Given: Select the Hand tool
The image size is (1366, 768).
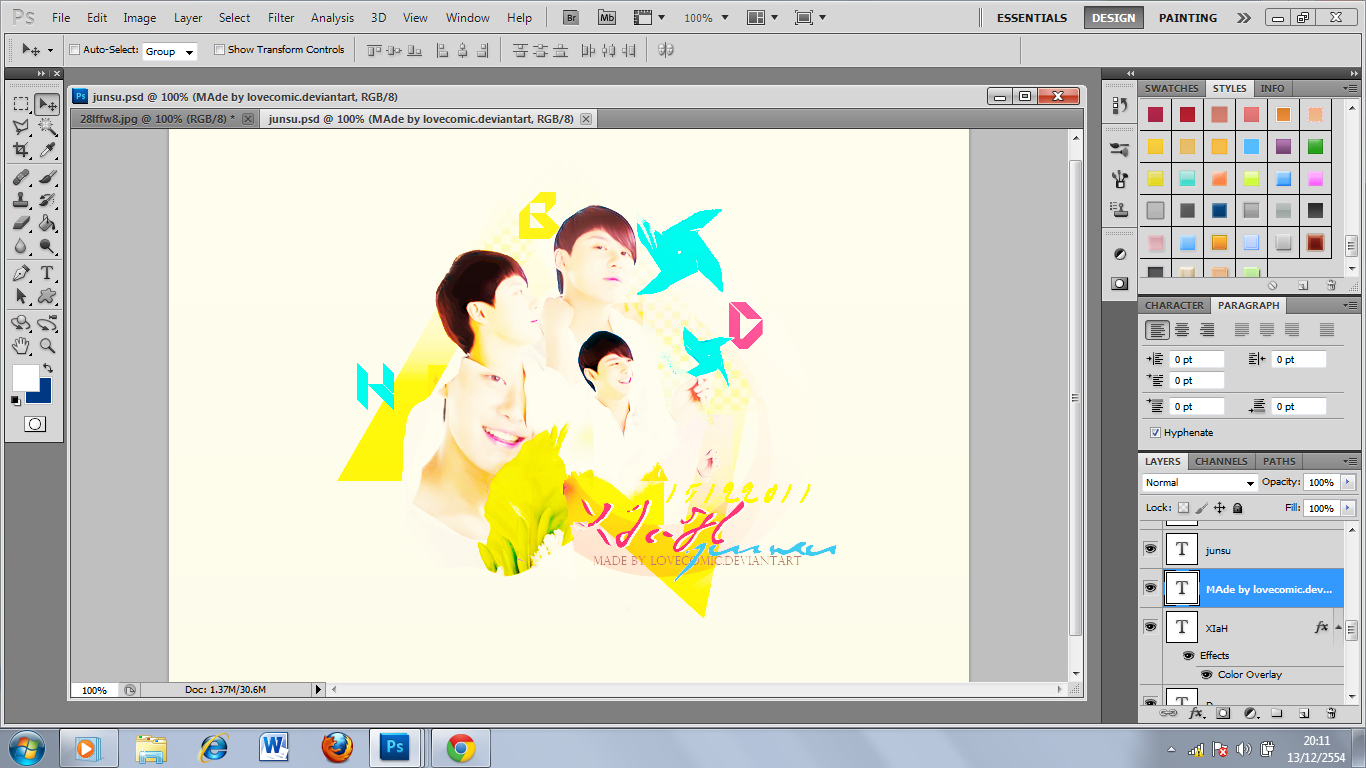Looking at the screenshot, I should coord(21,346).
